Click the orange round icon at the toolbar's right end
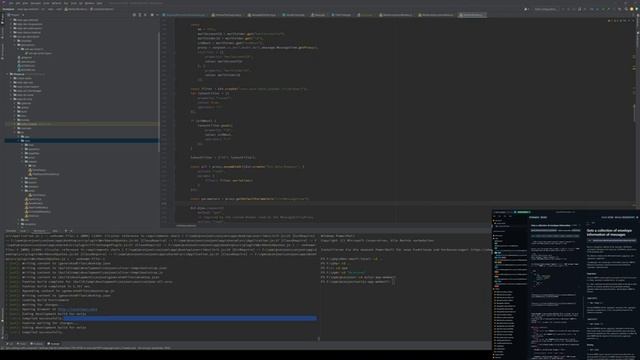 pyautogui.click(x=632, y=9)
